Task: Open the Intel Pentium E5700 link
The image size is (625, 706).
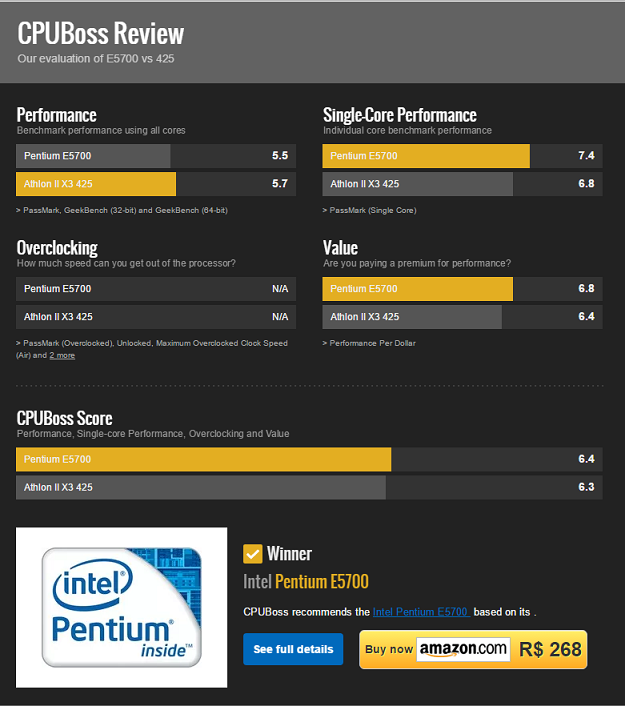Action: pyautogui.click(x=420, y=611)
